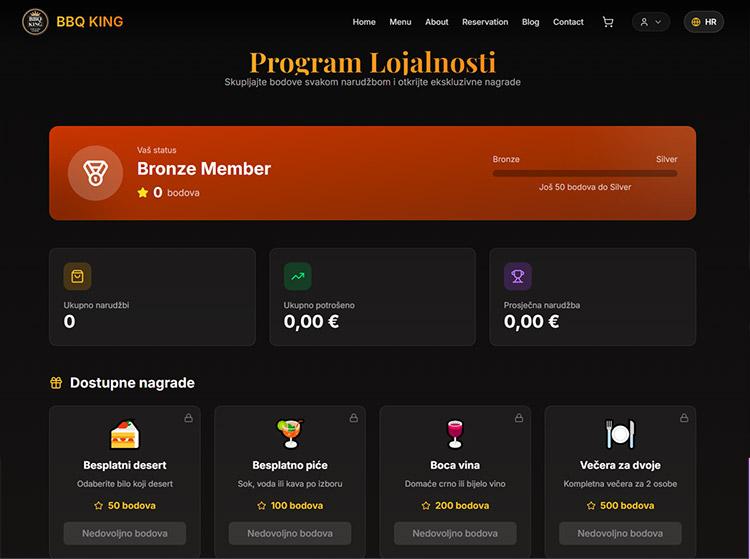The height and width of the screenshot is (559, 750).
Task: Click the lock icon on Večera za dvoje
Action: tap(684, 418)
